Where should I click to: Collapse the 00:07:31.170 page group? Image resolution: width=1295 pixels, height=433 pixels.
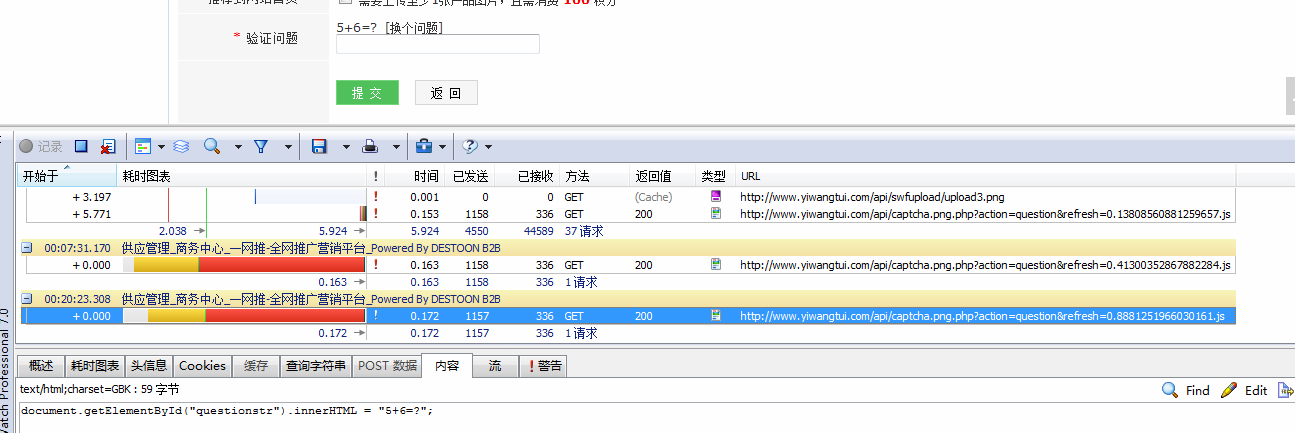click(x=27, y=248)
